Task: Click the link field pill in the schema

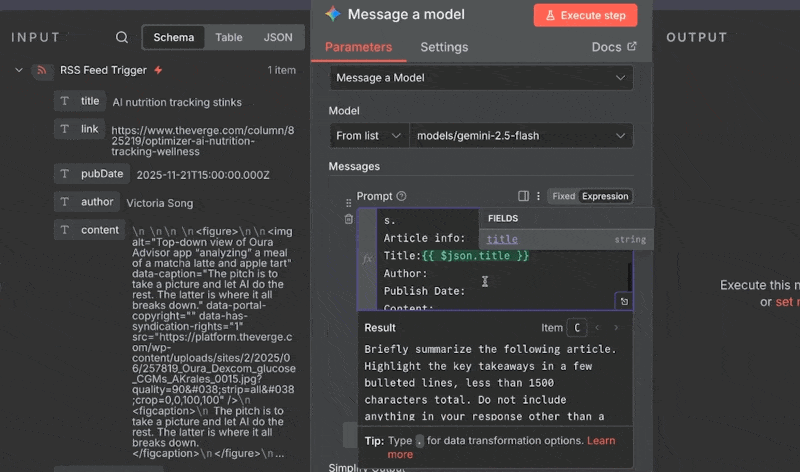Action: pos(80,129)
